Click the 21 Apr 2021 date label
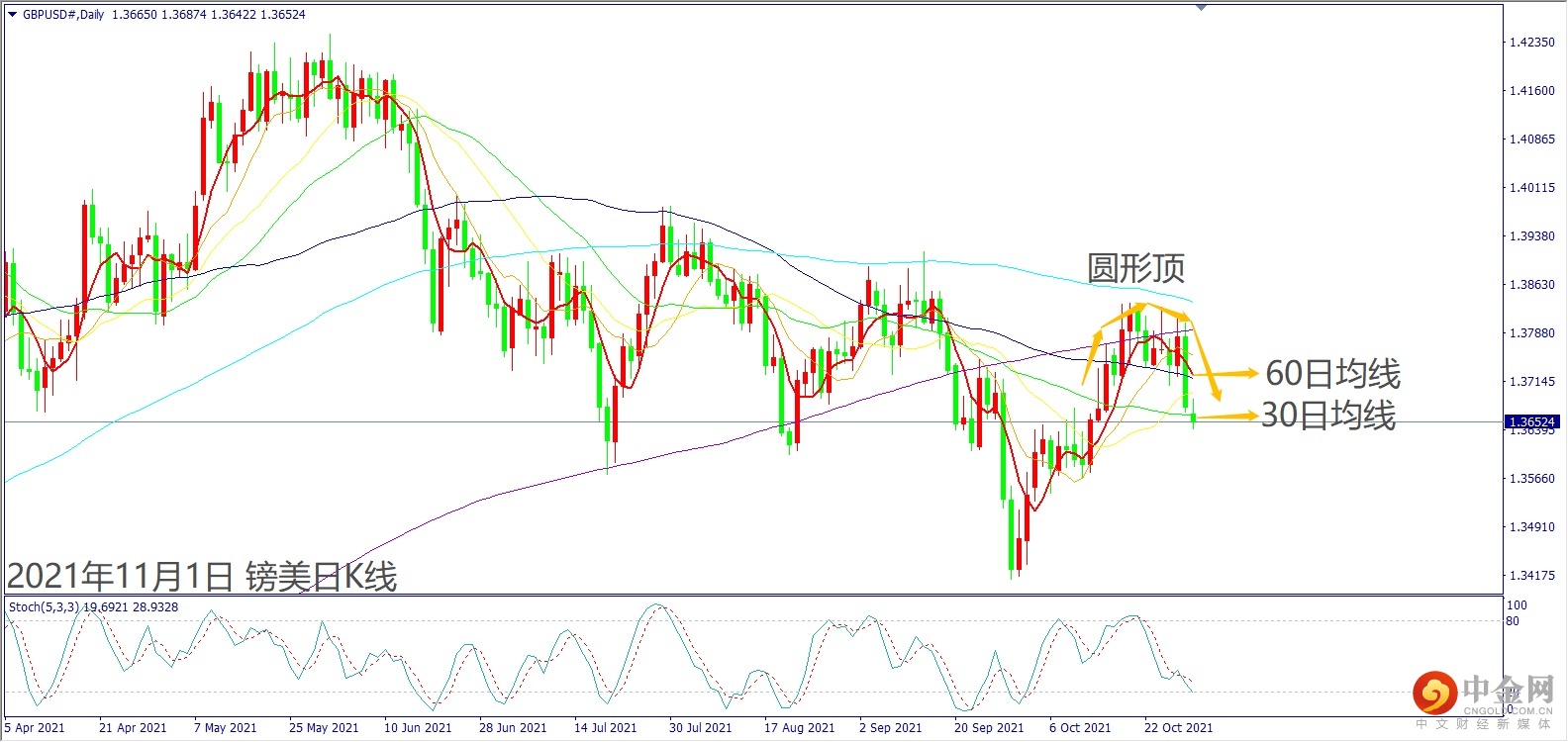The height and width of the screenshot is (742, 1568). [133, 728]
